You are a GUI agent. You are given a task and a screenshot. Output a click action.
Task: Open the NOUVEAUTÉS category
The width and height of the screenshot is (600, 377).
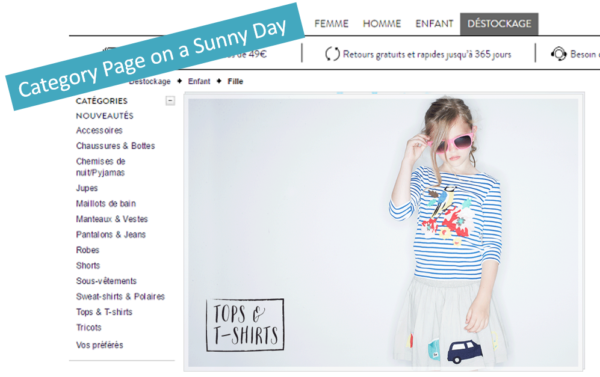[104, 116]
